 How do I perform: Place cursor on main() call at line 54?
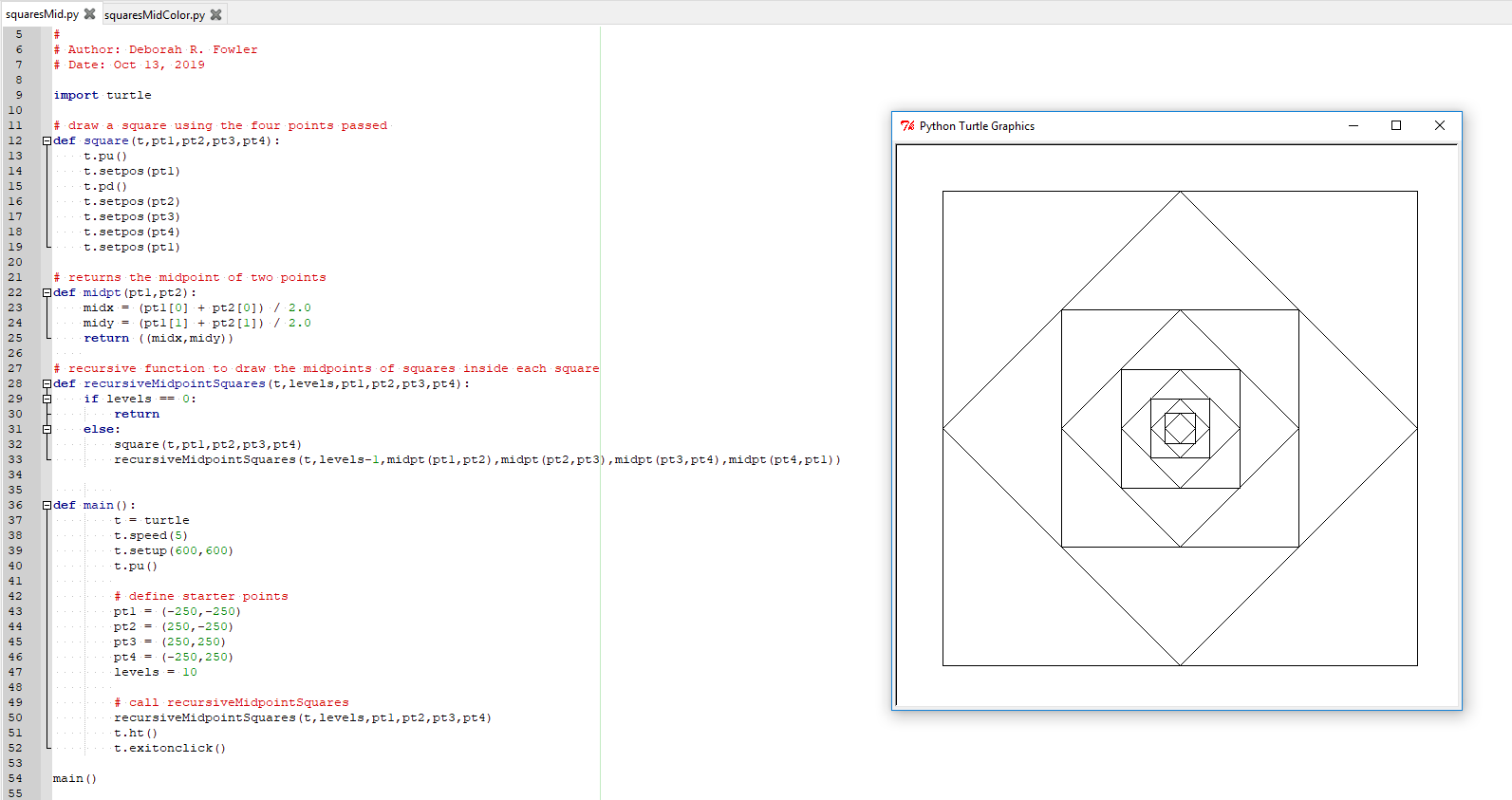tap(75, 778)
